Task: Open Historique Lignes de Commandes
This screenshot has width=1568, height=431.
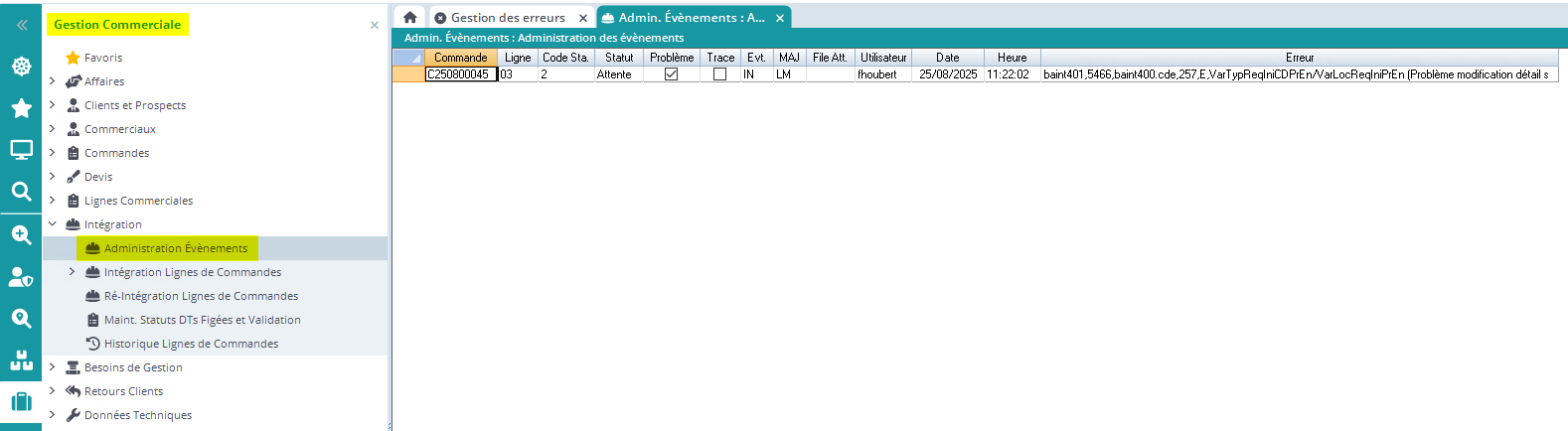Action: [x=191, y=344]
